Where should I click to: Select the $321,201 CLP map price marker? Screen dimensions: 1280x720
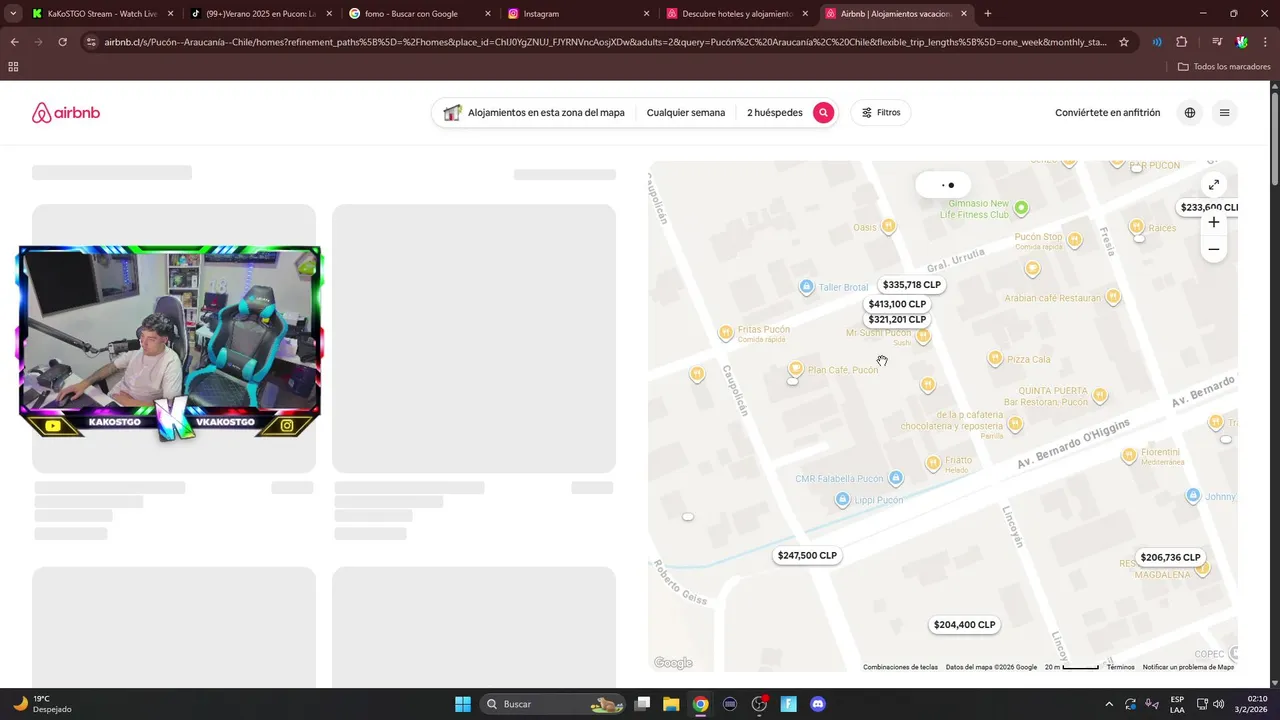[897, 320]
